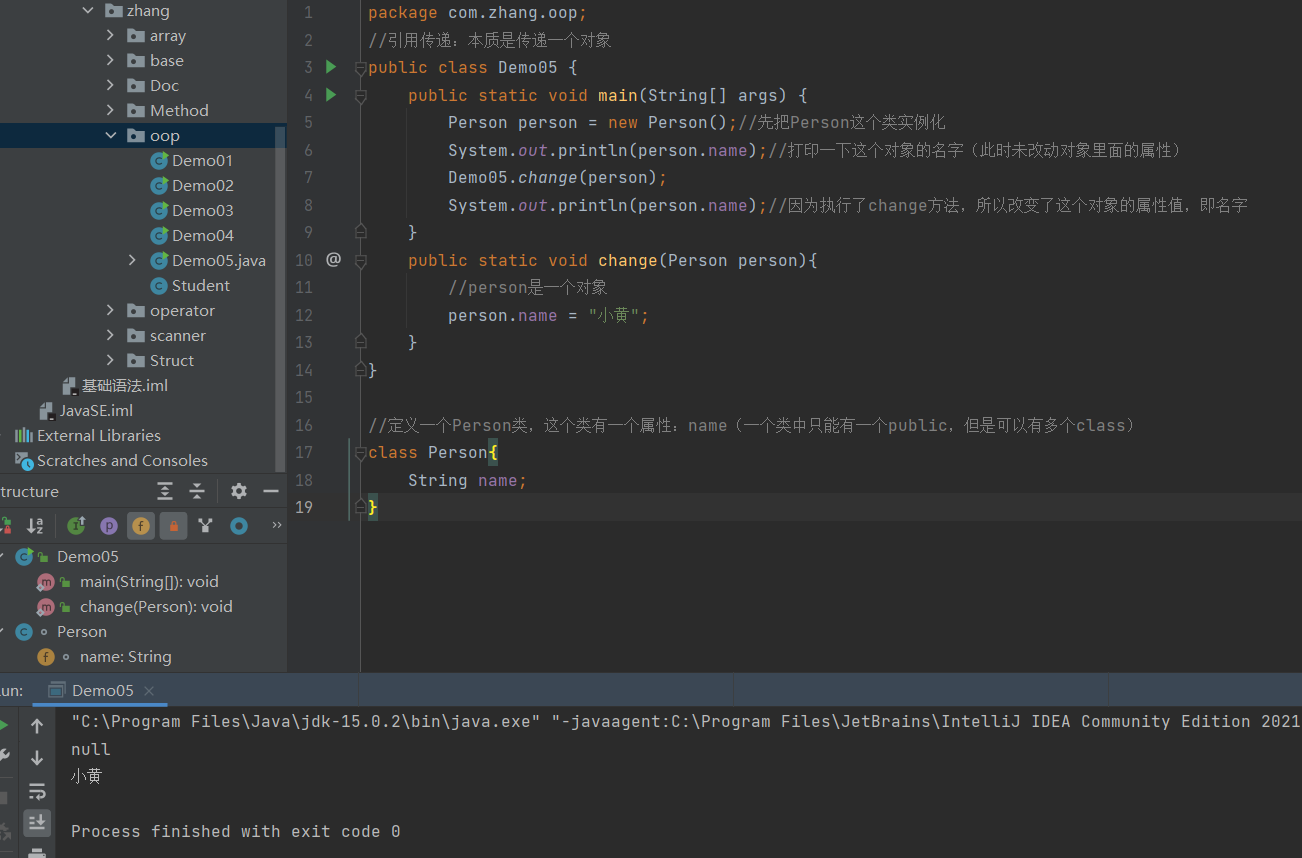The width and height of the screenshot is (1302, 858).
Task: Toggle soft-wrap in Run console
Action: pos(37,791)
